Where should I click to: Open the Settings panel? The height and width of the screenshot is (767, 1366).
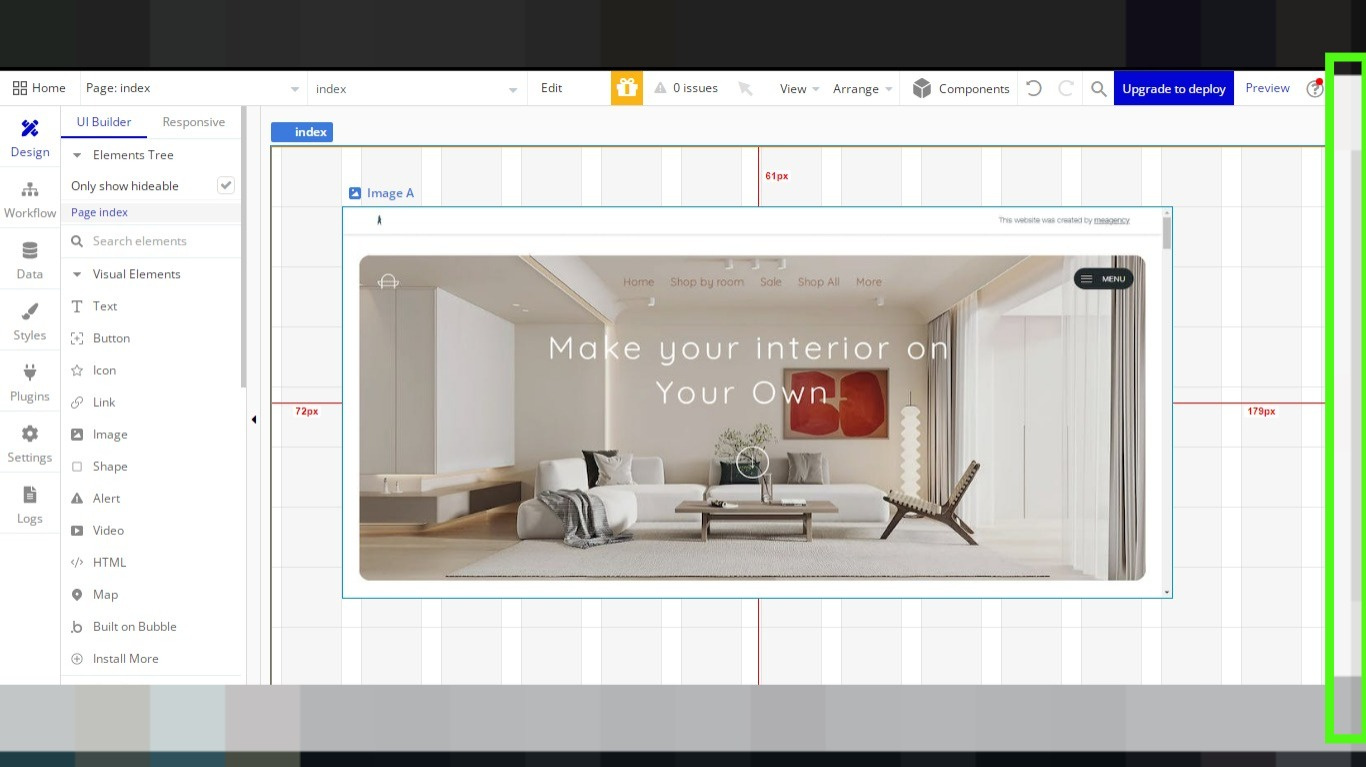click(x=30, y=443)
